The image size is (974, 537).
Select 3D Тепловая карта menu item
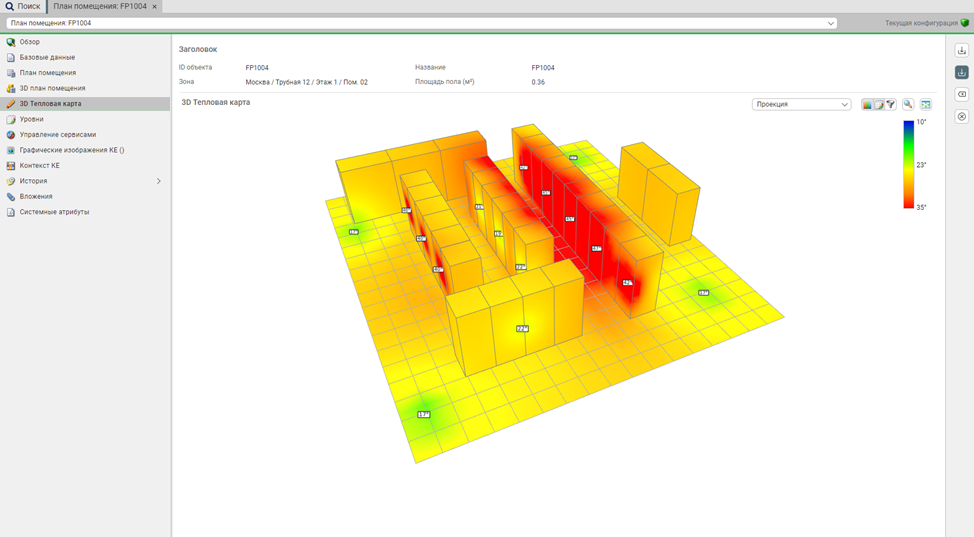pyautogui.click(x=85, y=104)
